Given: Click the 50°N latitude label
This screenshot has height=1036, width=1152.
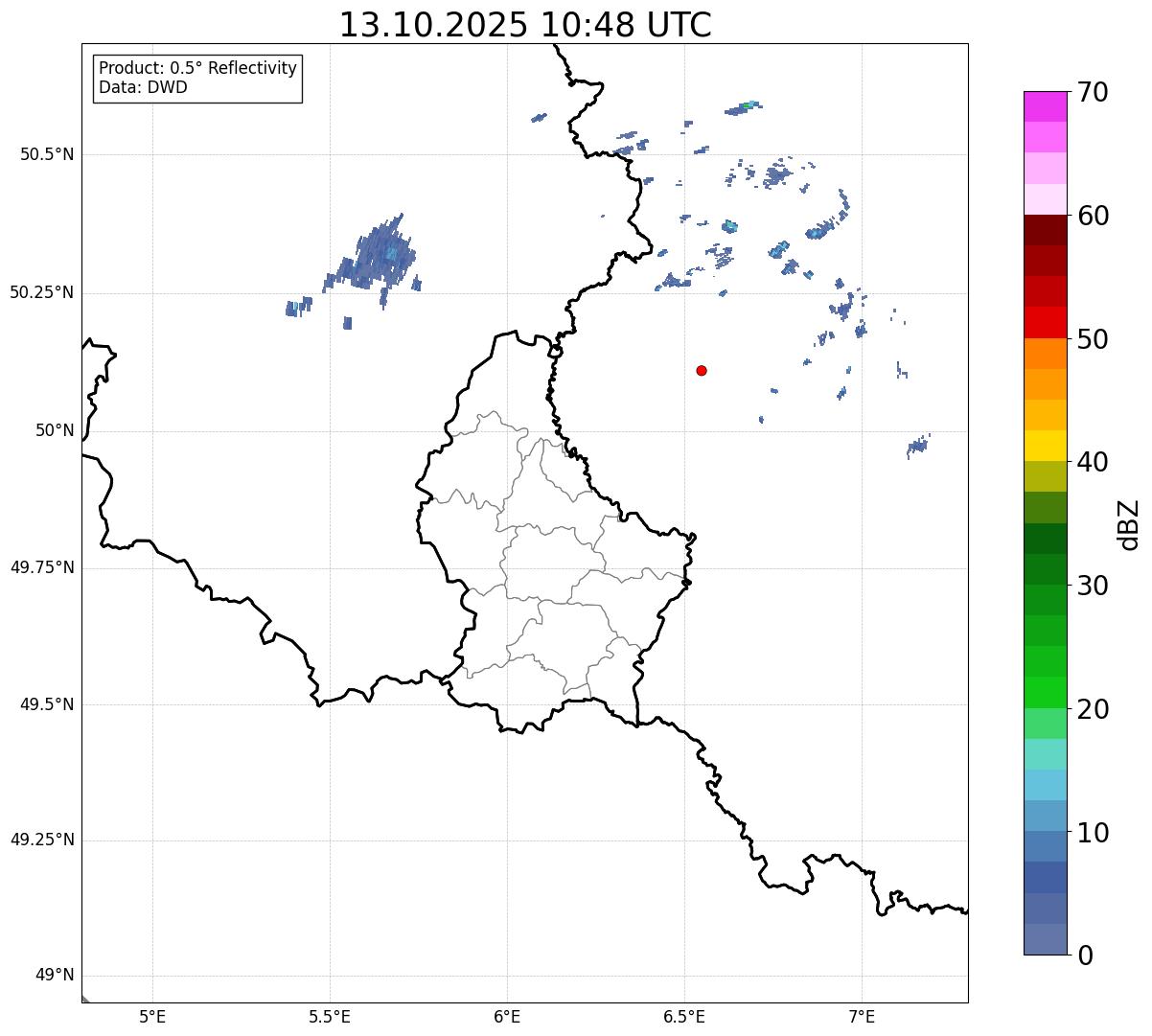Looking at the screenshot, I should [55, 430].
